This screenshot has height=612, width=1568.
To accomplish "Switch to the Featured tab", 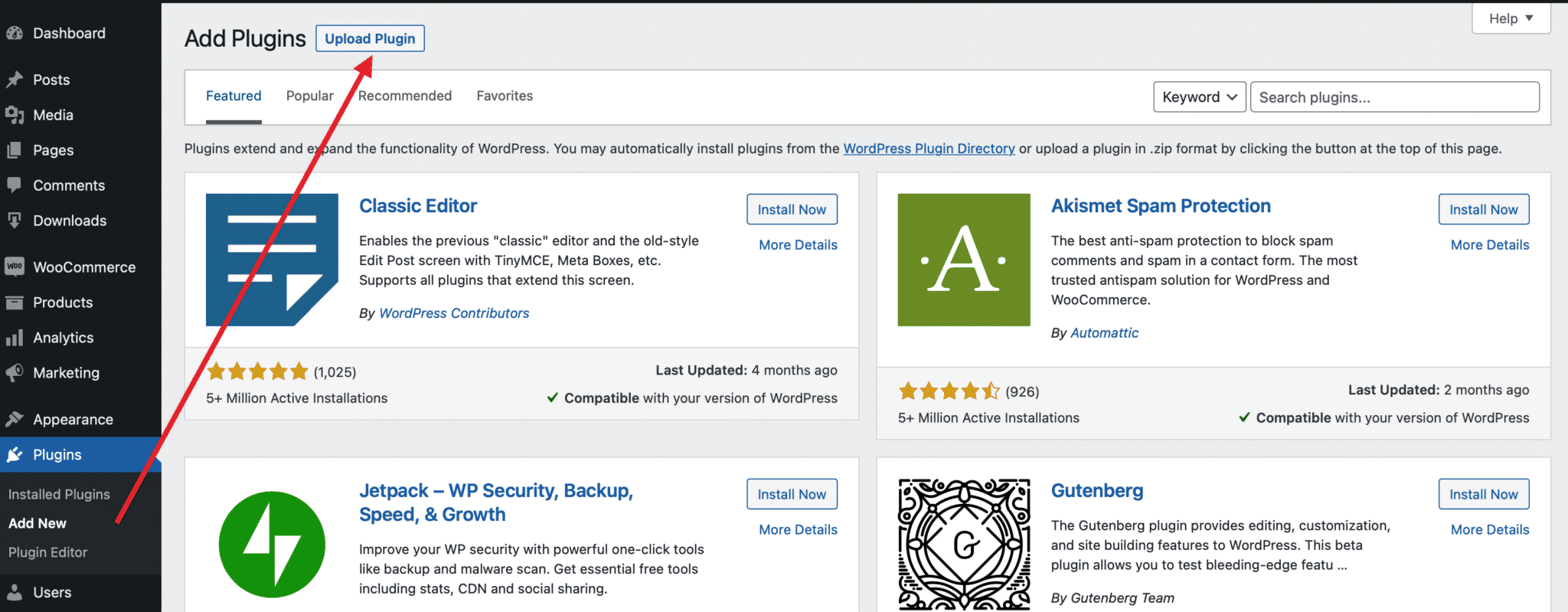I will [x=234, y=96].
